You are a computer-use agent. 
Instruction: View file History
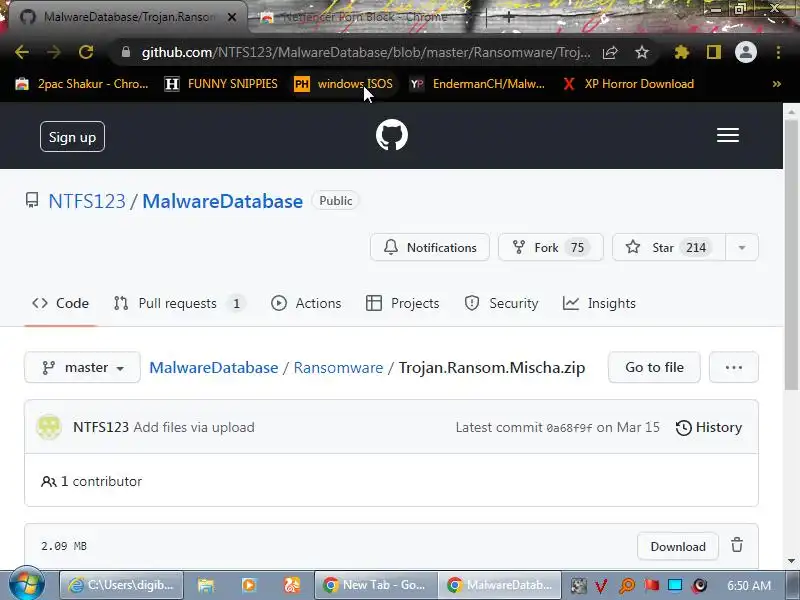[709, 427]
